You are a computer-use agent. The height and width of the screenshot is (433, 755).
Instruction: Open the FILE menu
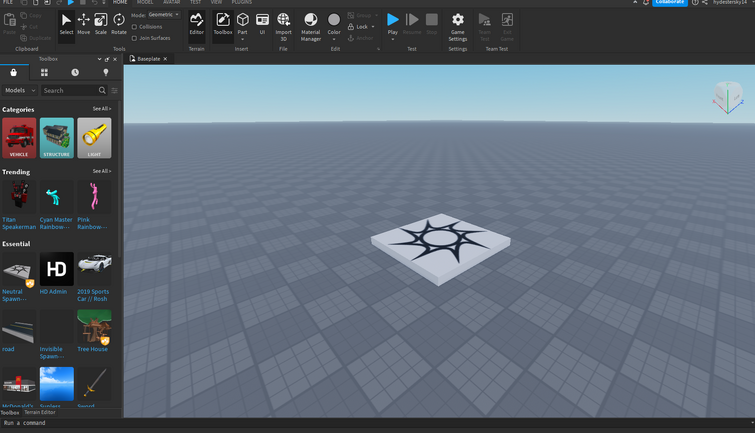pos(8,2)
